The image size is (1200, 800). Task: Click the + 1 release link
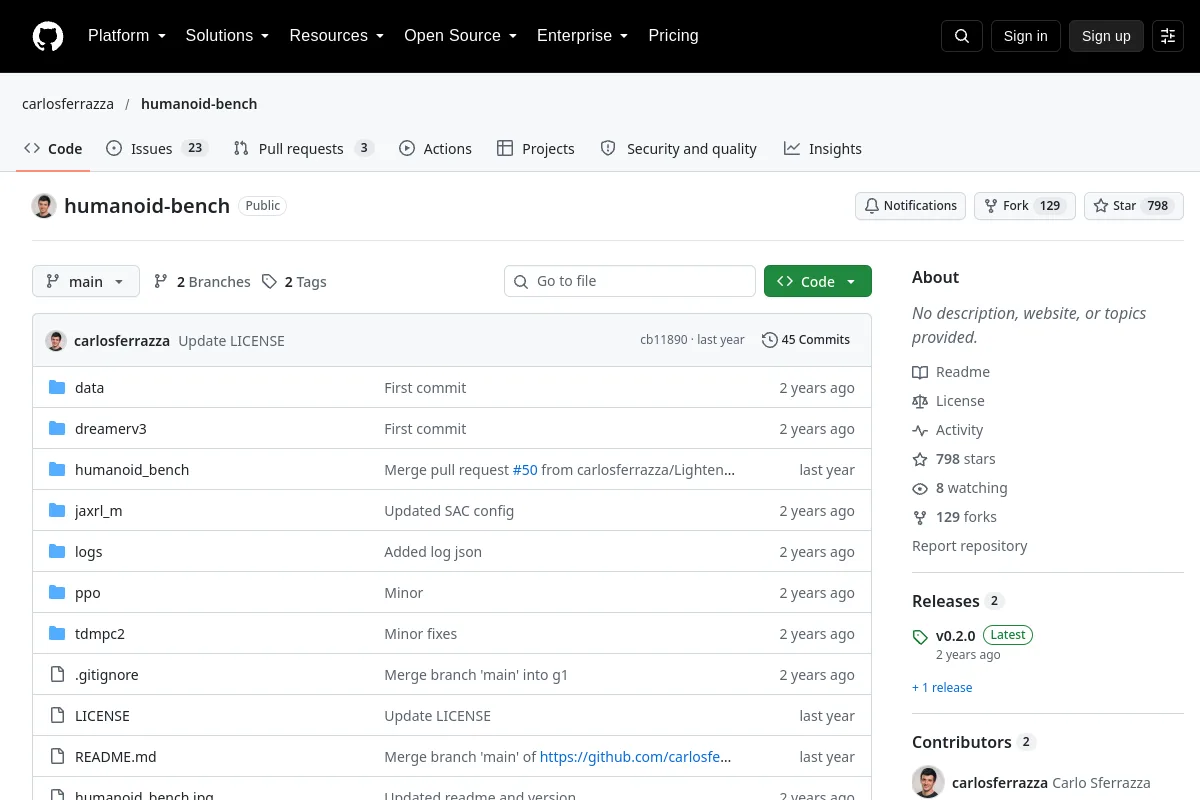coord(942,688)
